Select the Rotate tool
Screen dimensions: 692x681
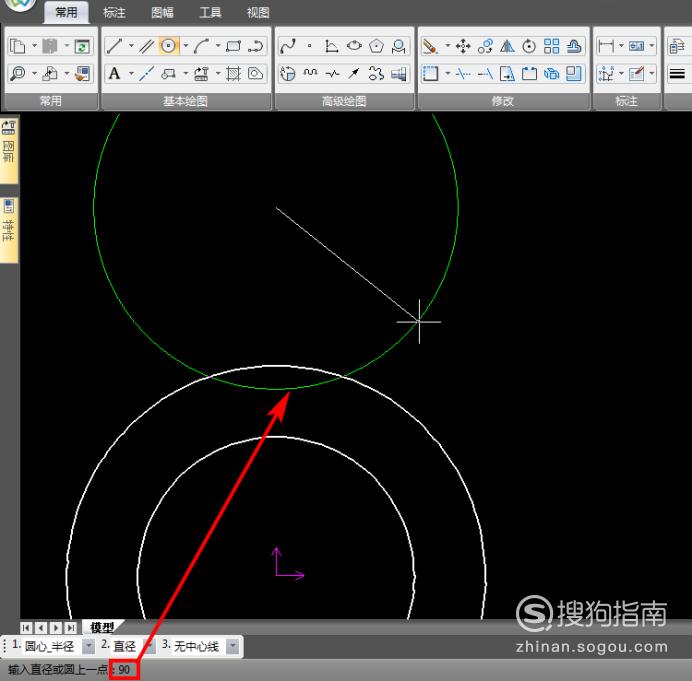tap(529, 46)
